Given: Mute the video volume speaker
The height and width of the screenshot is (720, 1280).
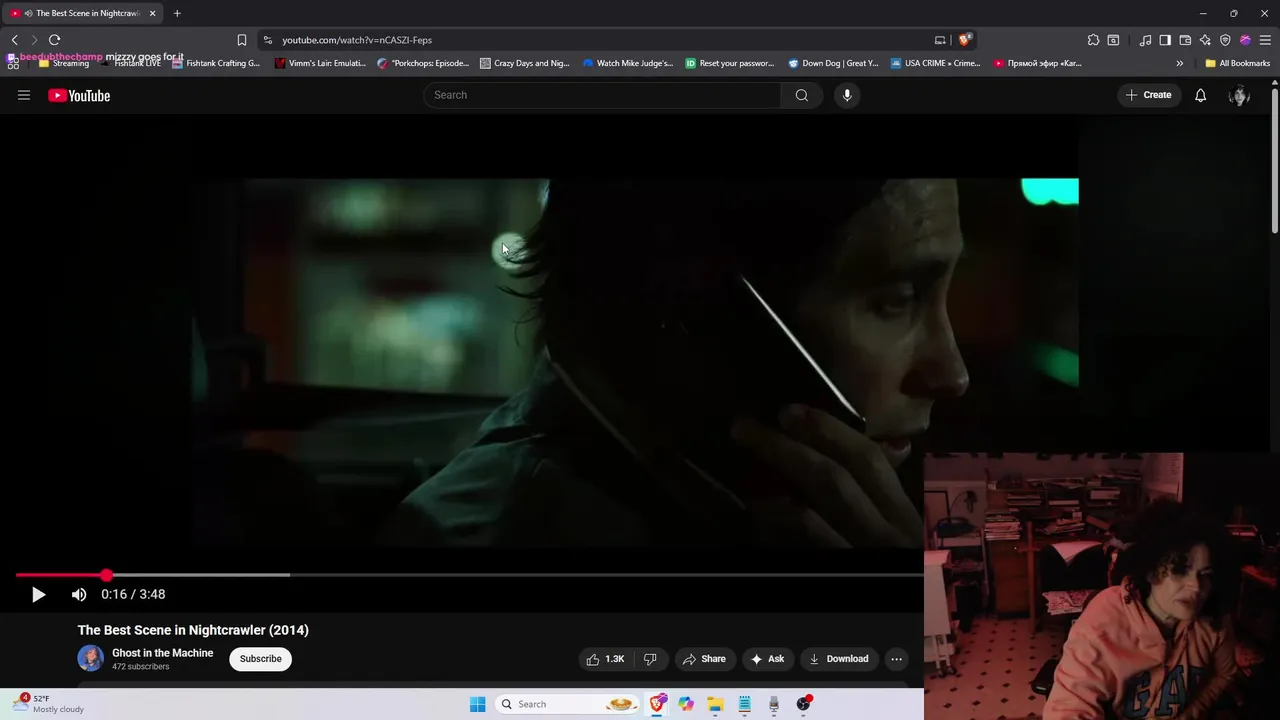Looking at the screenshot, I should [79, 594].
